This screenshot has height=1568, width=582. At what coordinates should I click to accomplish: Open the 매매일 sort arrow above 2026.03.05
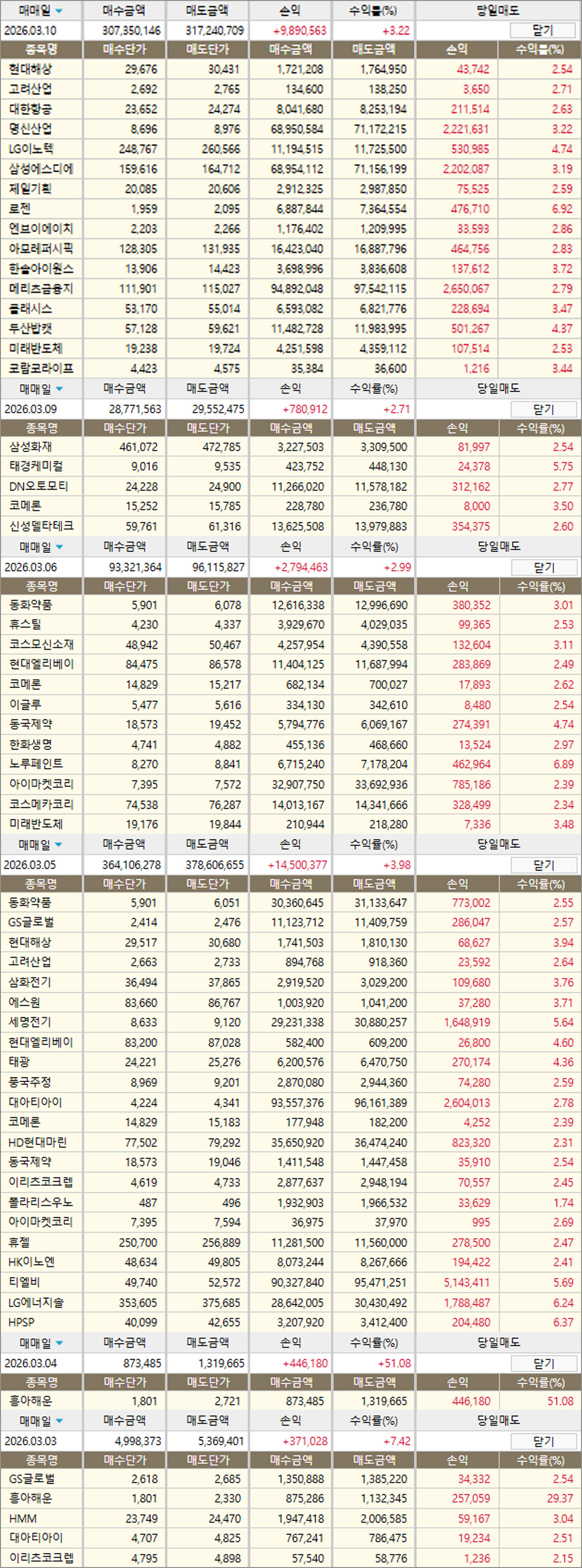click(x=59, y=845)
